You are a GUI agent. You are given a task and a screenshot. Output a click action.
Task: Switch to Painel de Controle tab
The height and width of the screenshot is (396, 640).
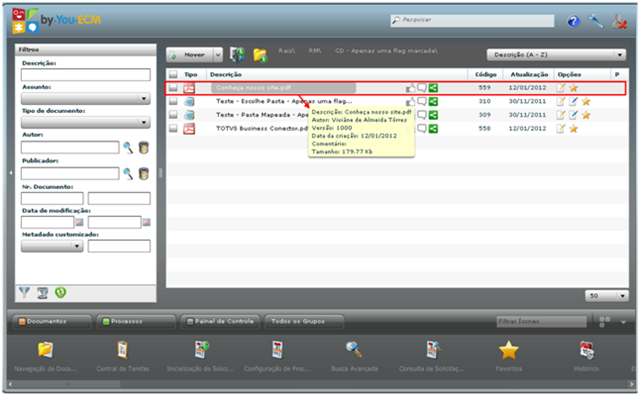point(220,322)
